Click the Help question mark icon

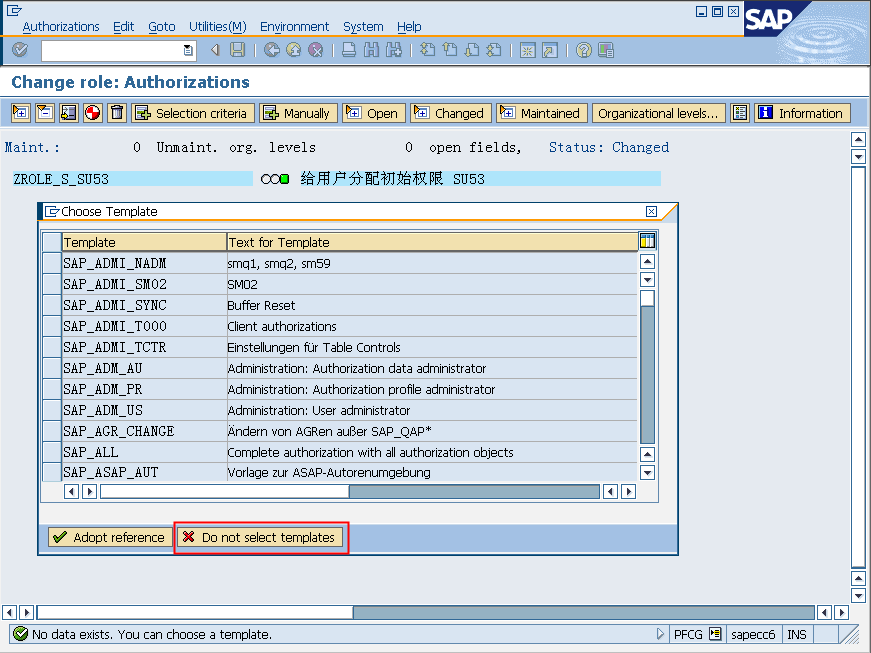tap(583, 51)
